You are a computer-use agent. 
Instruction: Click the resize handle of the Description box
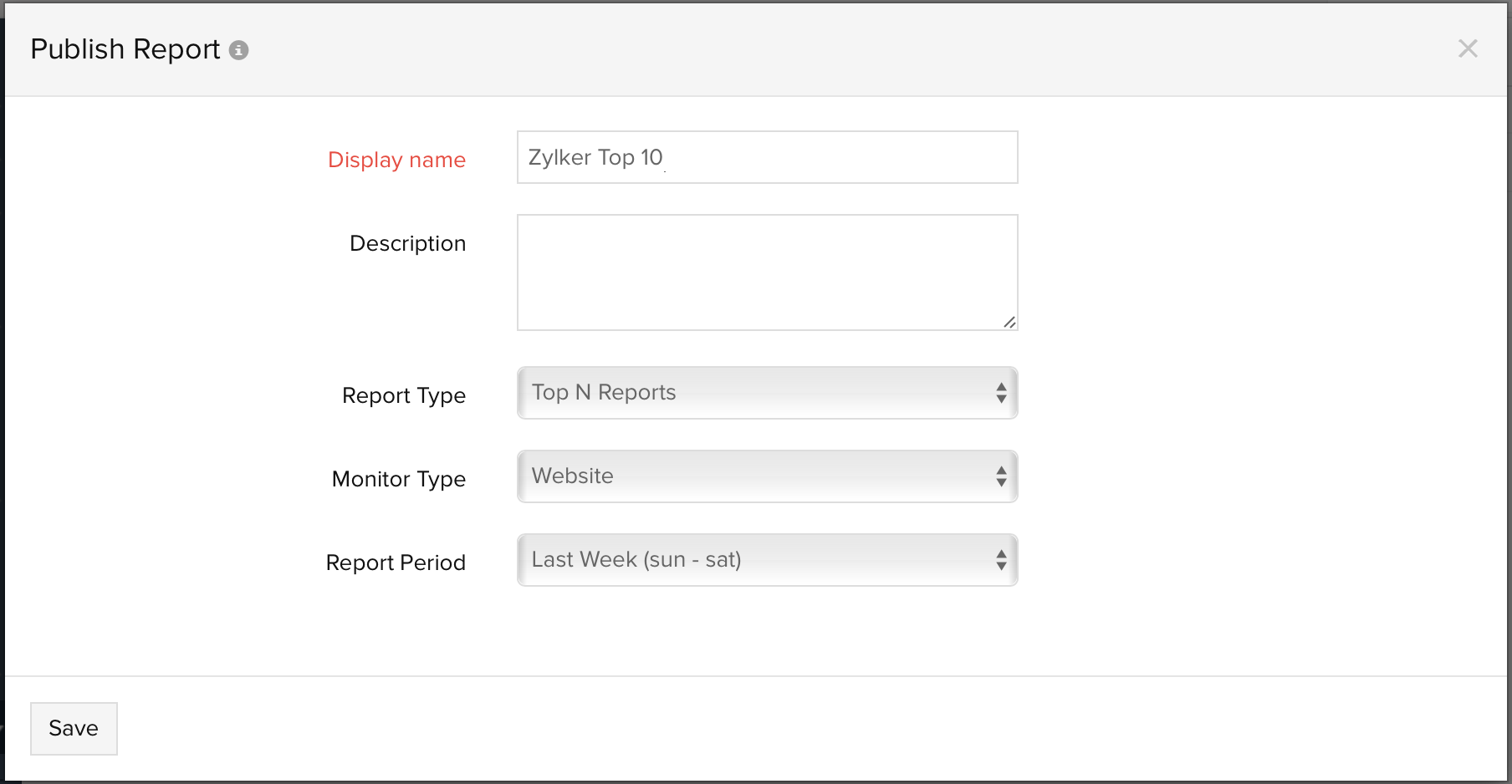click(1010, 323)
